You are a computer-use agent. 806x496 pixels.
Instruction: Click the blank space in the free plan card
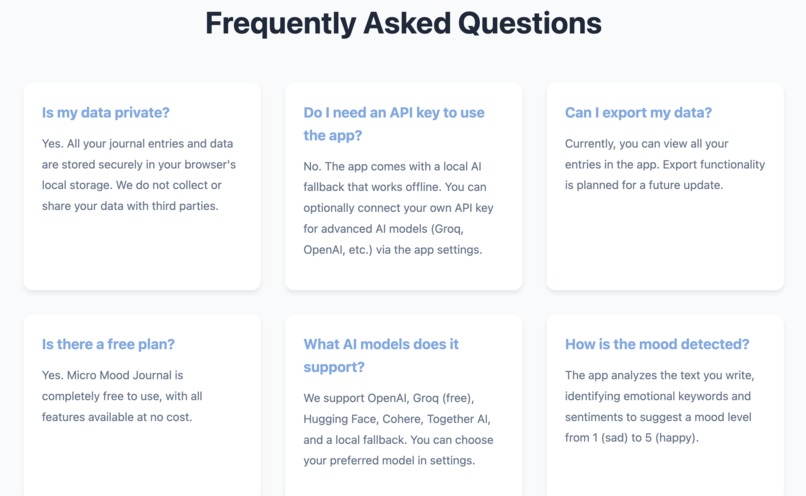tap(142, 460)
